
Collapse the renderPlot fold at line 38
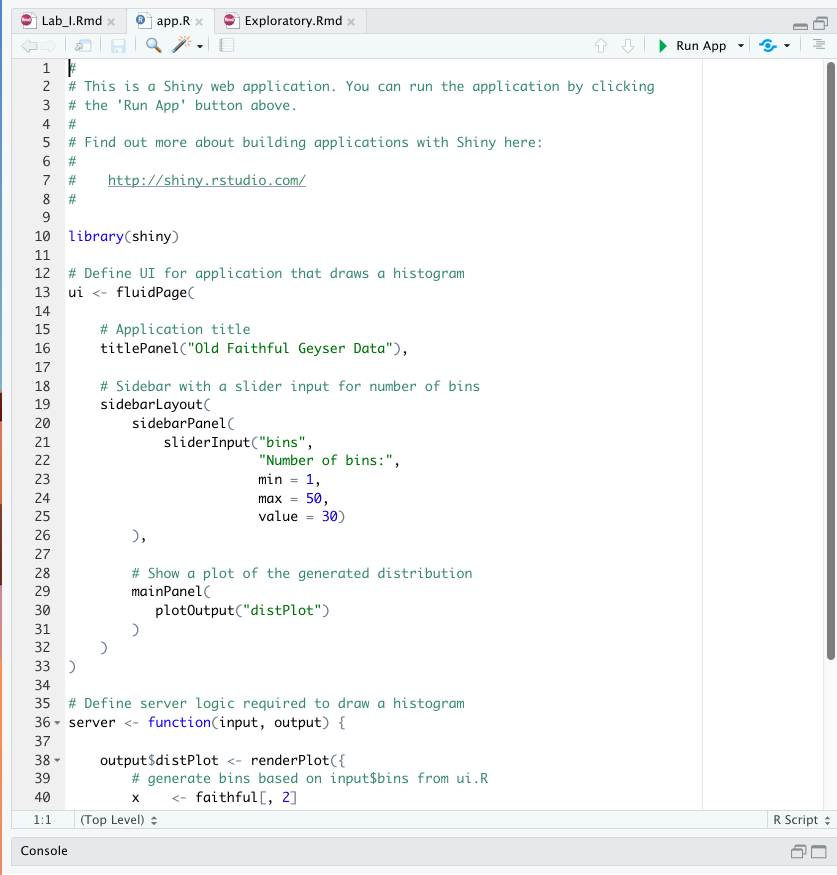(57, 760)
